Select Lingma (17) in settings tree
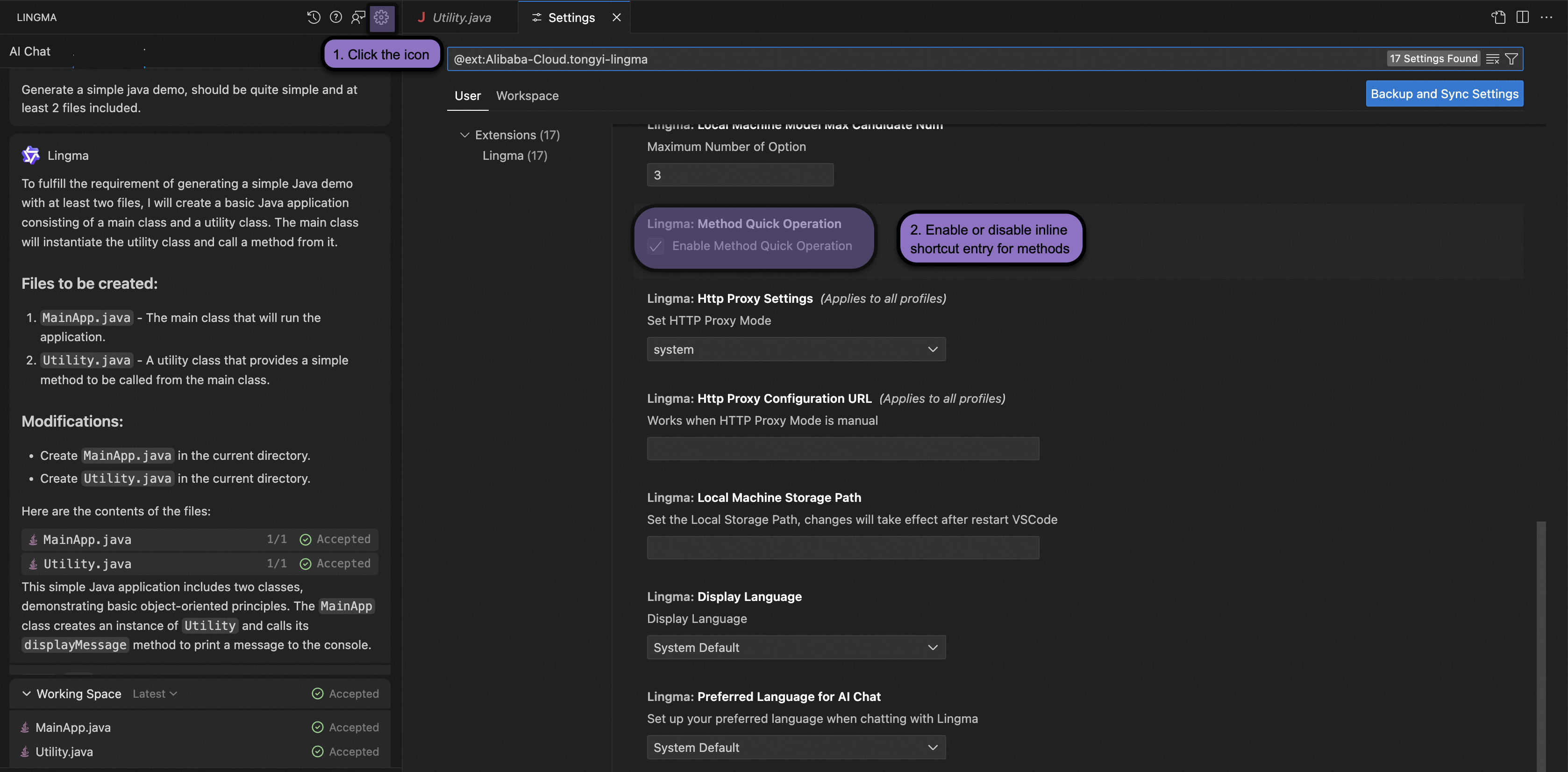This screenshot has height=772, width=1568. 515,155
